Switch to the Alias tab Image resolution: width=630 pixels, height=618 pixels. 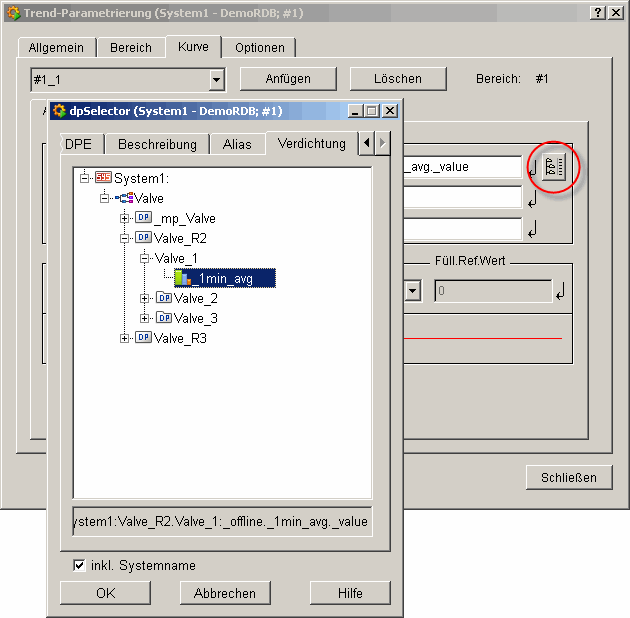(x=237, y=144)
